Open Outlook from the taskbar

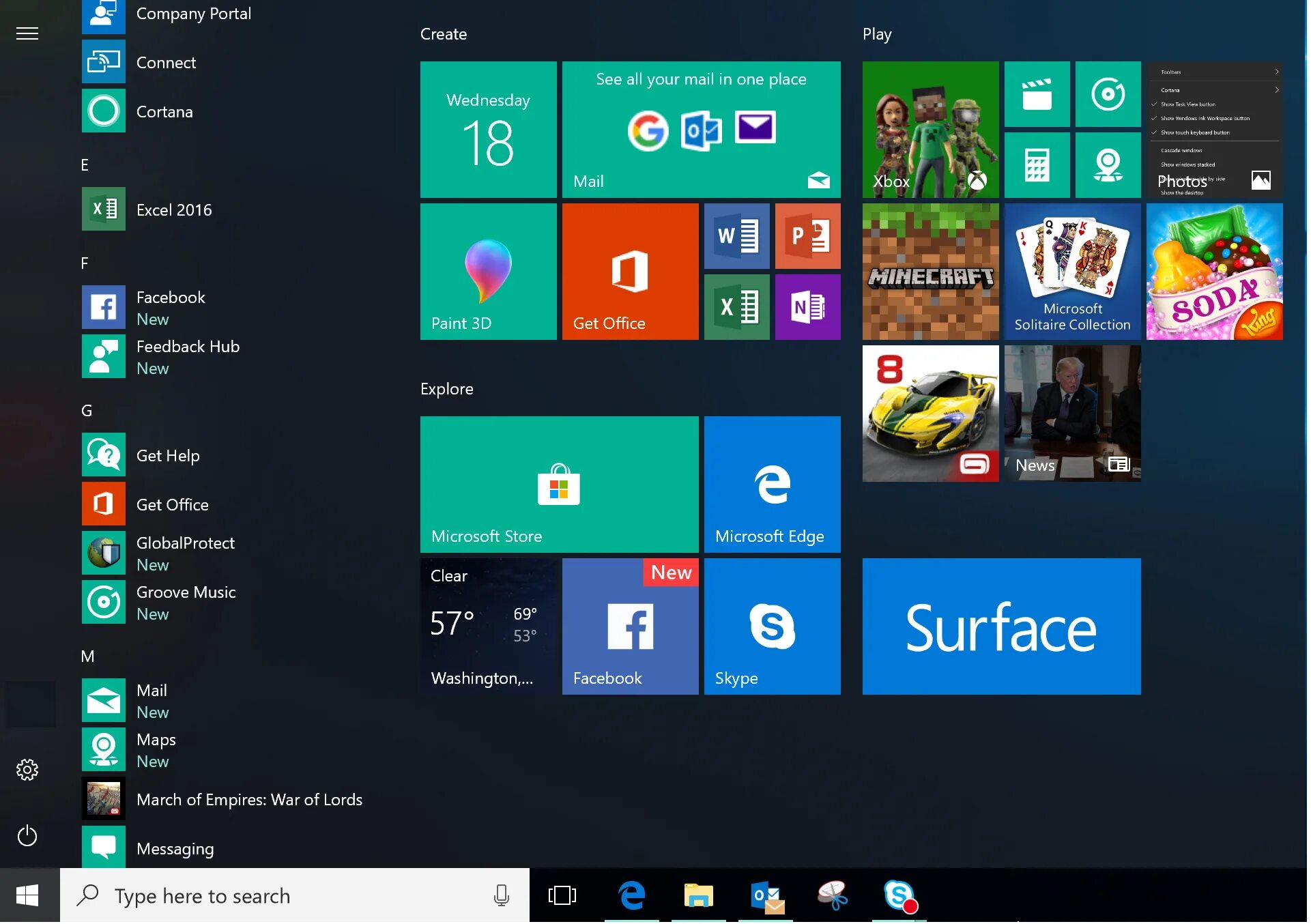coord(766,895)
